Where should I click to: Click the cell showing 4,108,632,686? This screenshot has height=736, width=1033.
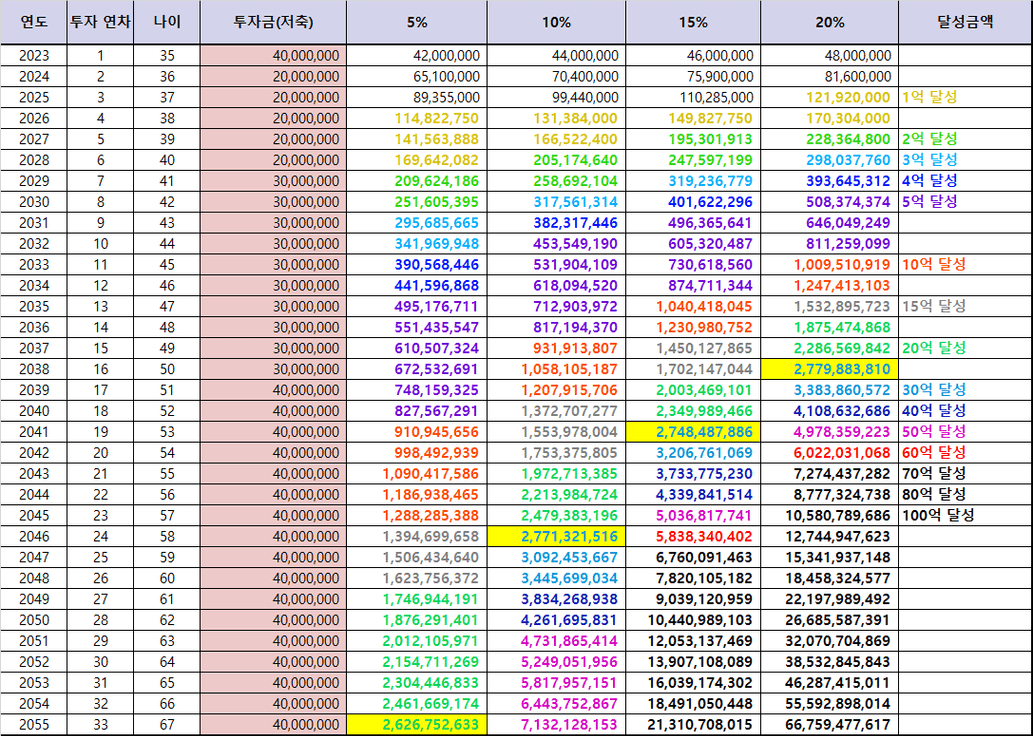829,410
